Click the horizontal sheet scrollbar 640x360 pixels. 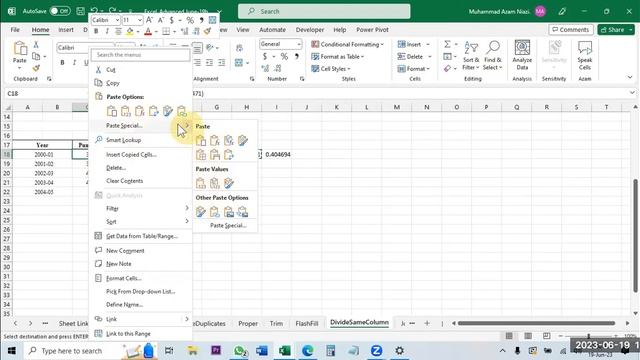coord(536,323)
